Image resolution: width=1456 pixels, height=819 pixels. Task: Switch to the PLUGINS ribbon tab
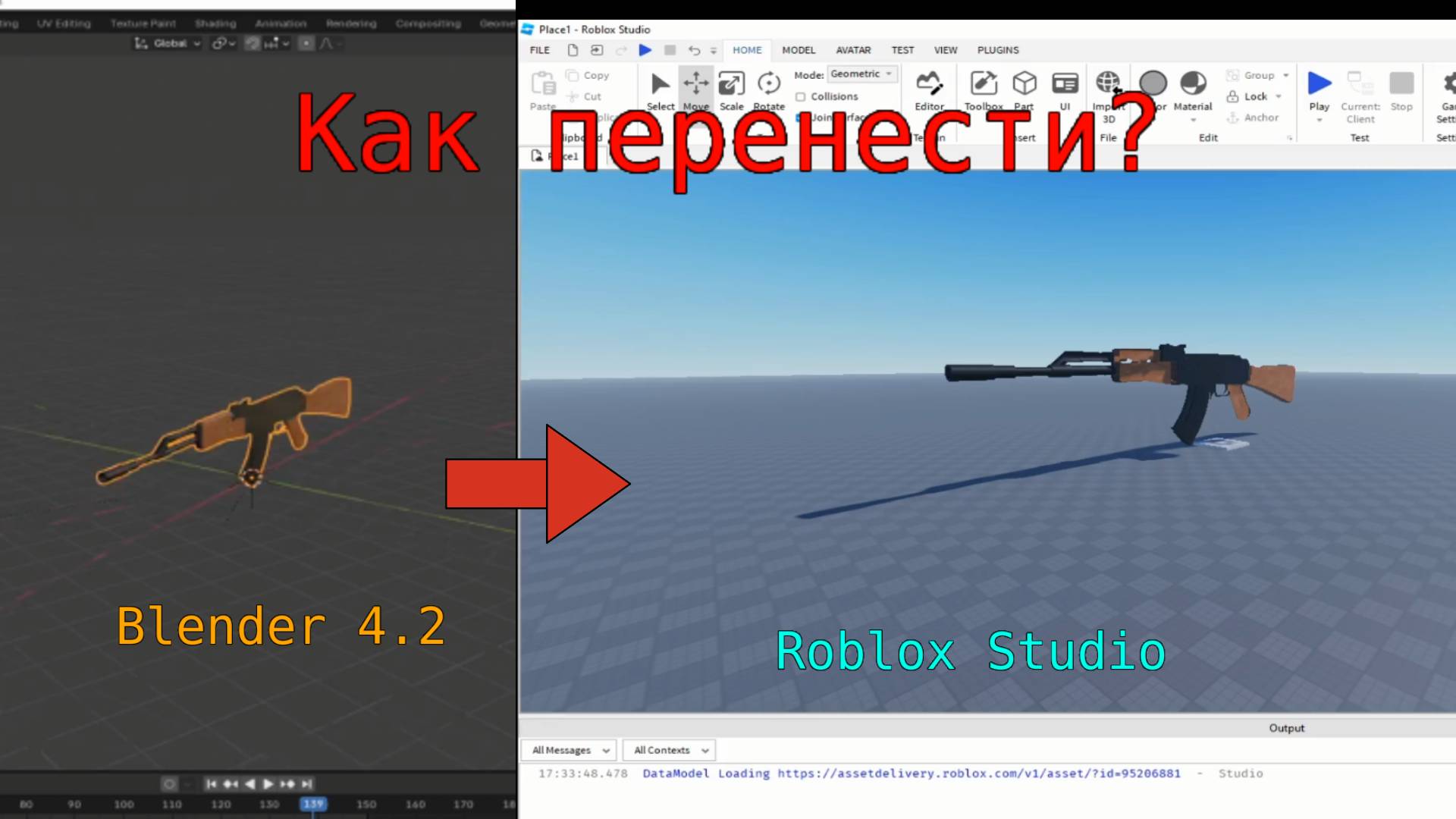click(x=998, y=50)
